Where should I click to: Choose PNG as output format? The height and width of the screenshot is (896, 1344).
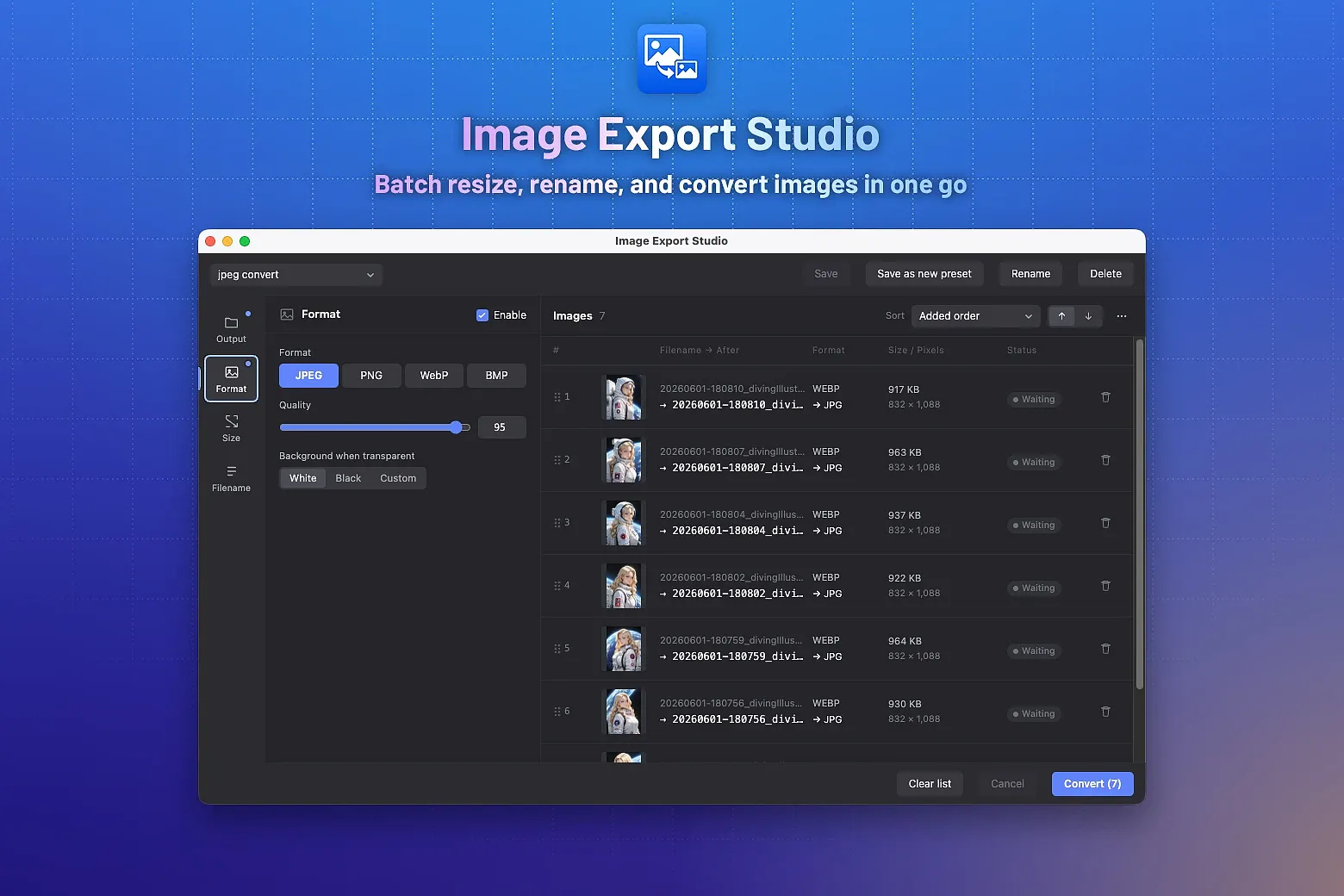[371, 376]
